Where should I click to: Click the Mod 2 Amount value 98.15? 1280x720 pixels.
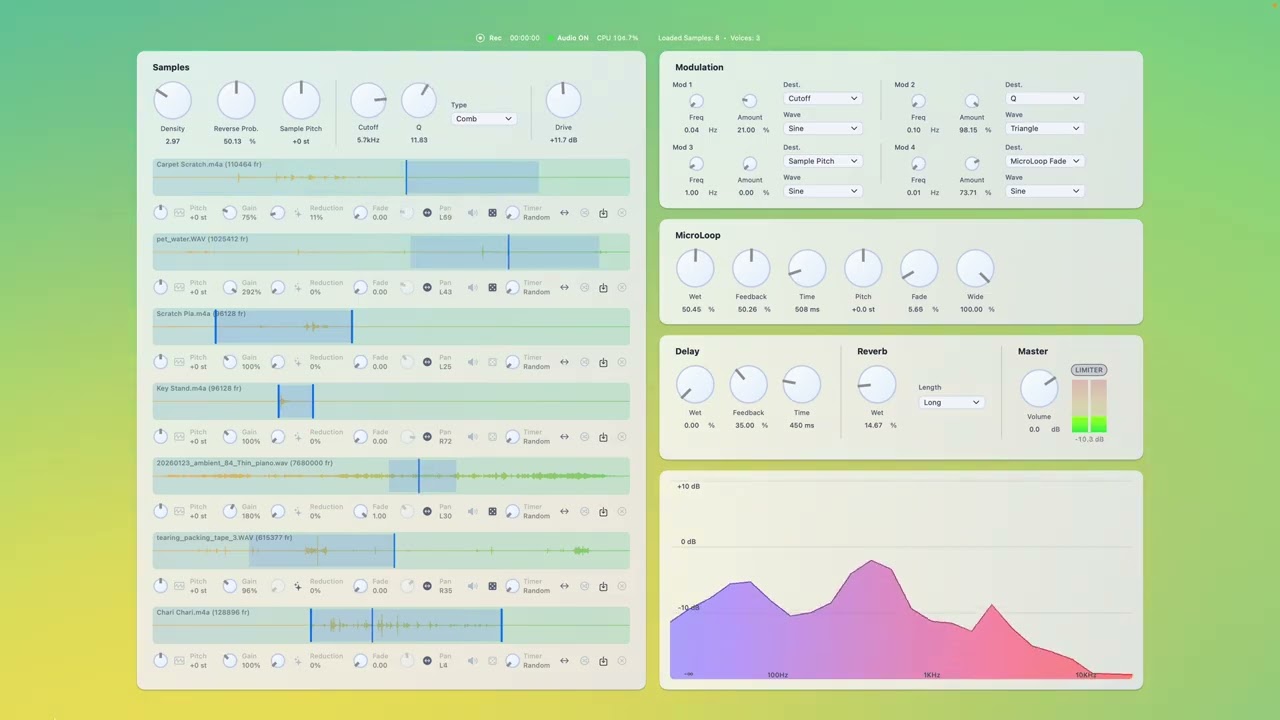968,130
